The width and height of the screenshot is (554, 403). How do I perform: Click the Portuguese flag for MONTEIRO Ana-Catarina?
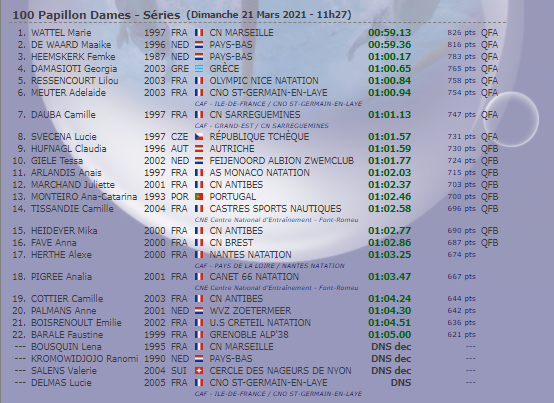tap(199, 197)
